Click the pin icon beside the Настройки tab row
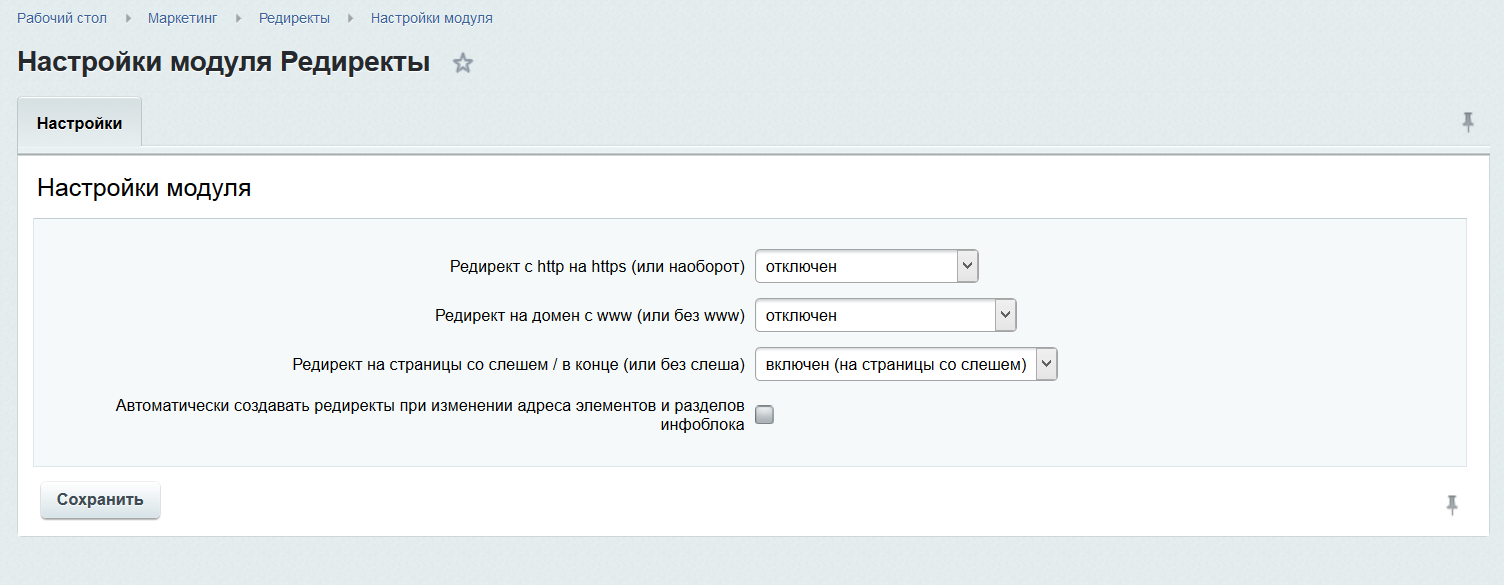The width and height of the screenshot is (1504, 585). tap(1467, 122)
